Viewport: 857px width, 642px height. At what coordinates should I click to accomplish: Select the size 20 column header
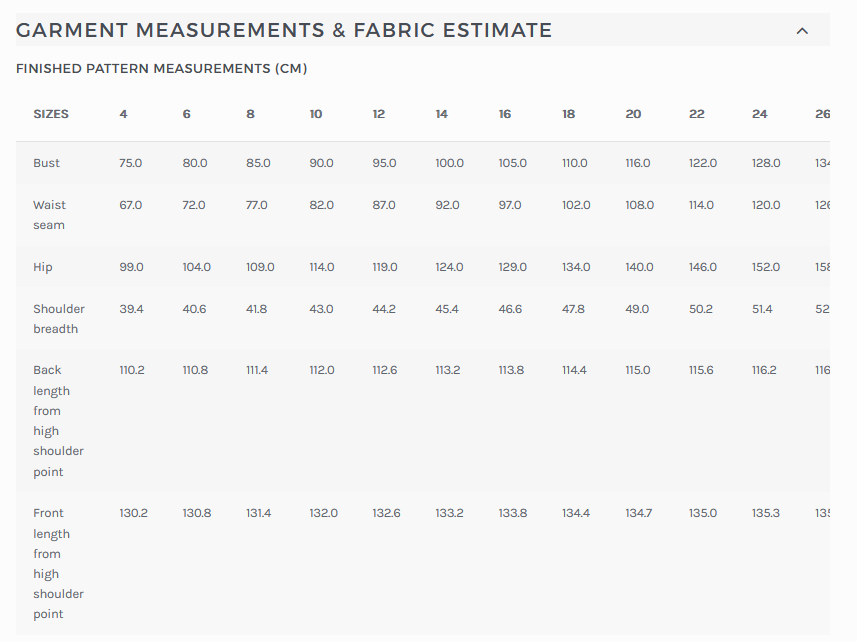point(633,114)
